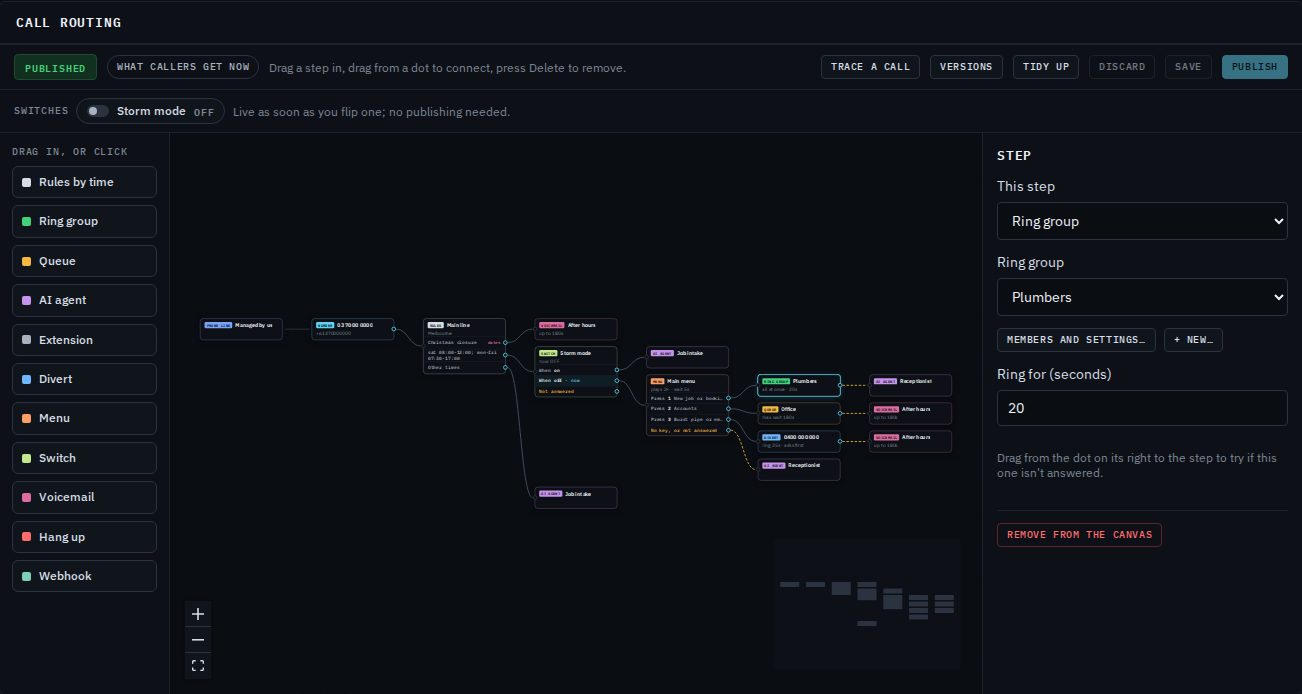Screen dimensions: 1302x694
Task: Open Members and settings
Action: click(x=1076, y=340)
